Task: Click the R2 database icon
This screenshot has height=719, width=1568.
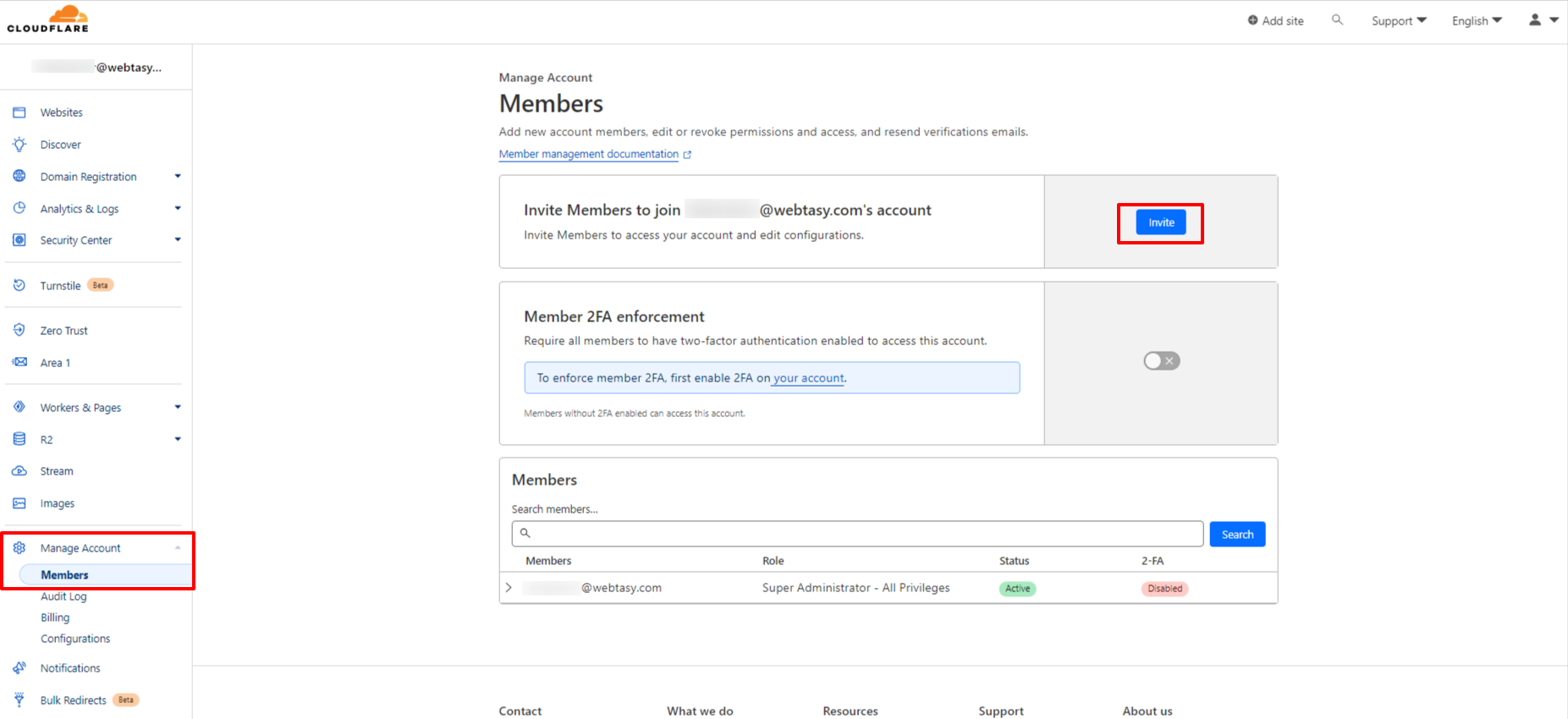Action: pyautogui.click(x=19, y=439)
